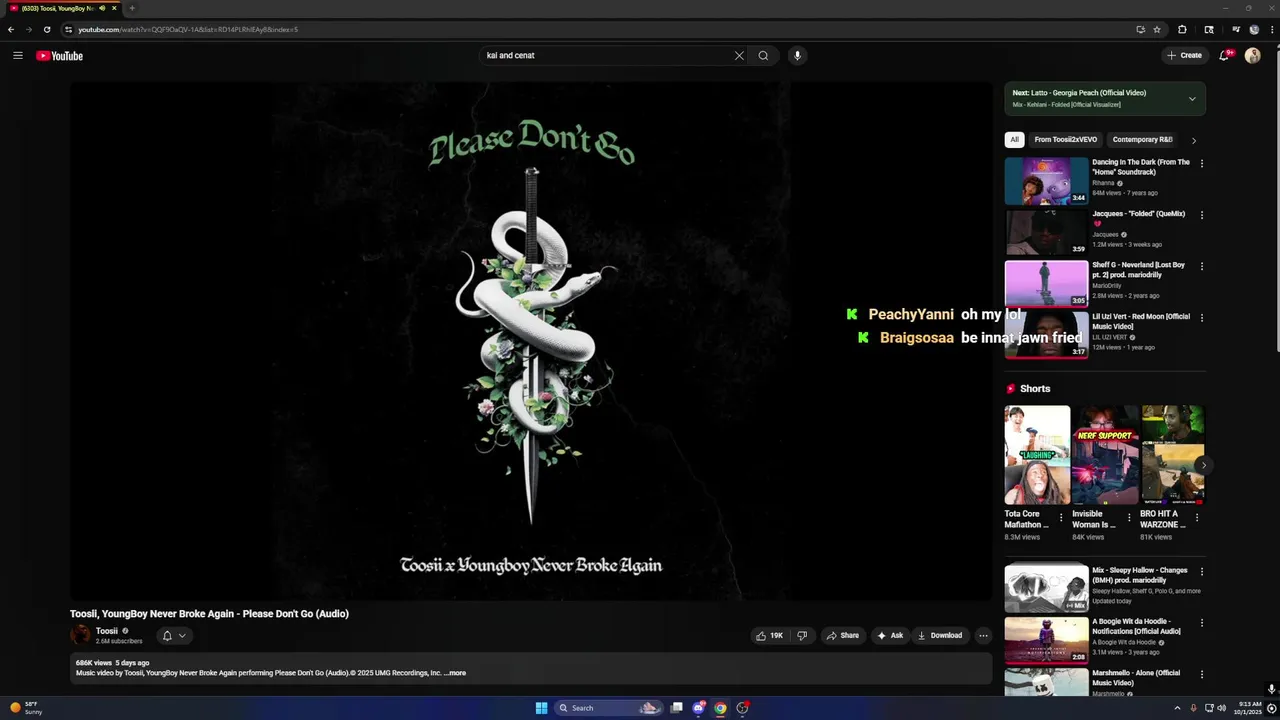
Task: Show hidden system tray icons
Action: (1177, 708)
